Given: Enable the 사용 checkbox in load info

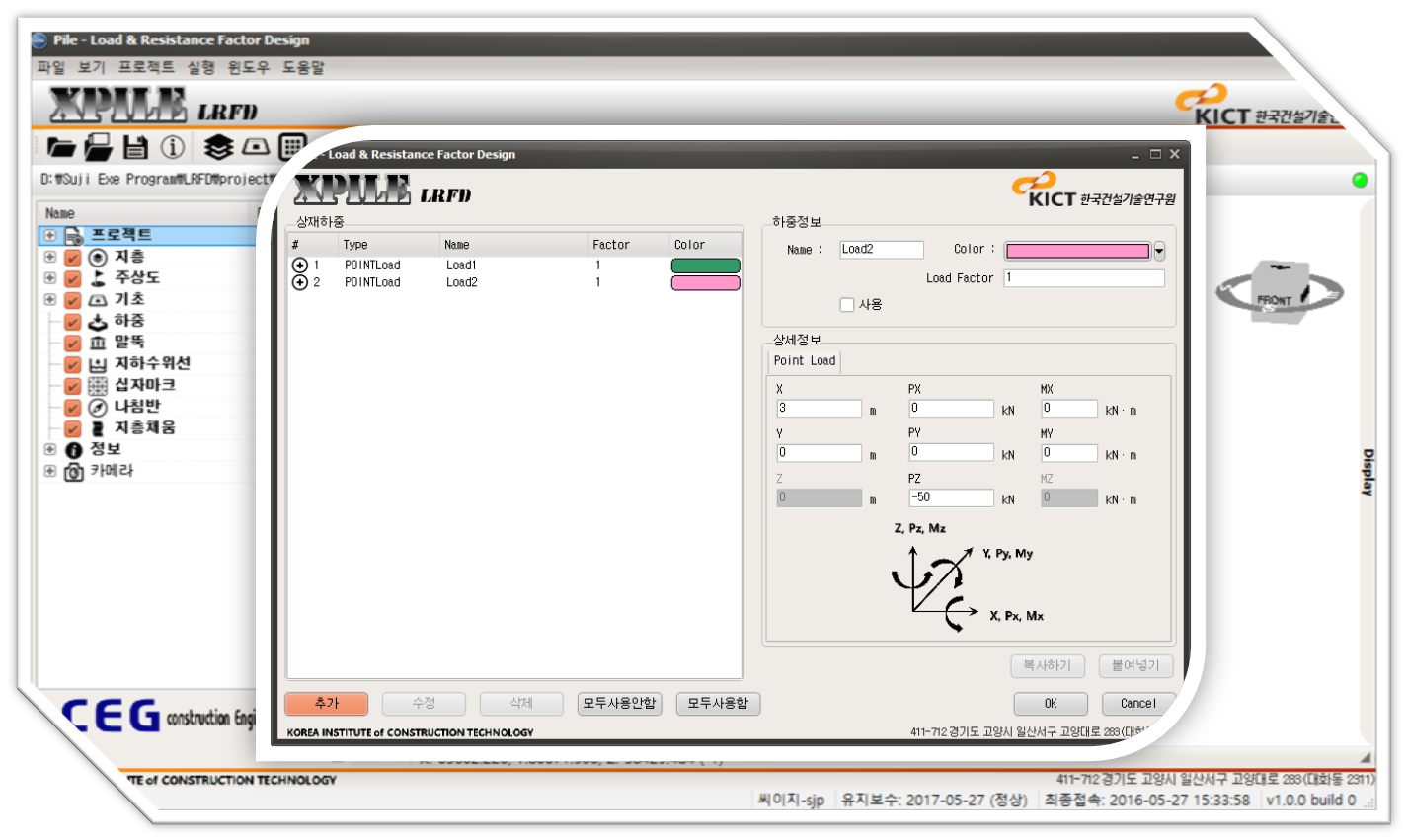Looking at the screenshot, I should point(847,305).
